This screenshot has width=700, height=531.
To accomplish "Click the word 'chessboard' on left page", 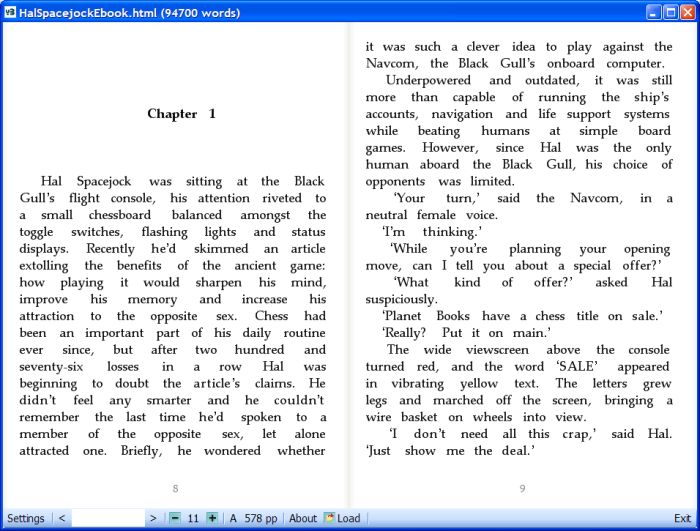I will [120, 215].
